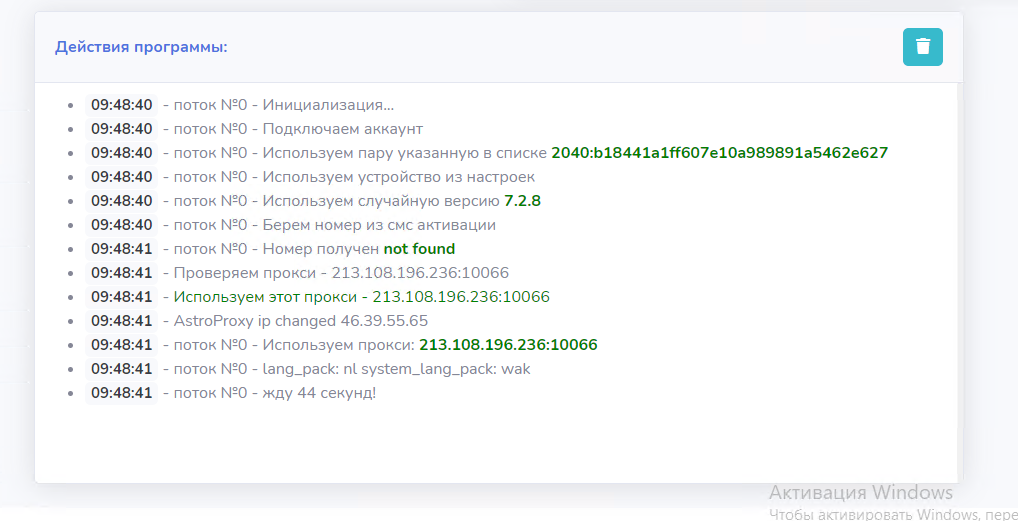Select the "AstroProxy ip changed 46.39.55.65" line

tap(300, 321)
